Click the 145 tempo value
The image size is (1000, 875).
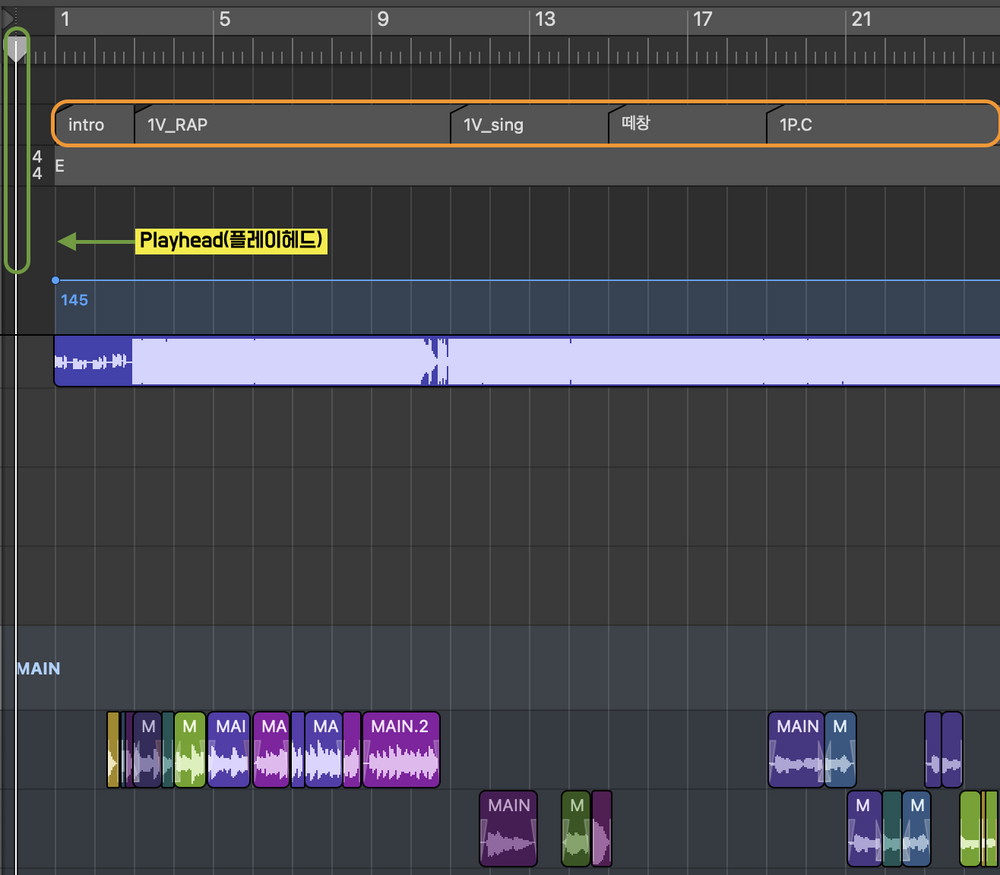pos(74,300)
